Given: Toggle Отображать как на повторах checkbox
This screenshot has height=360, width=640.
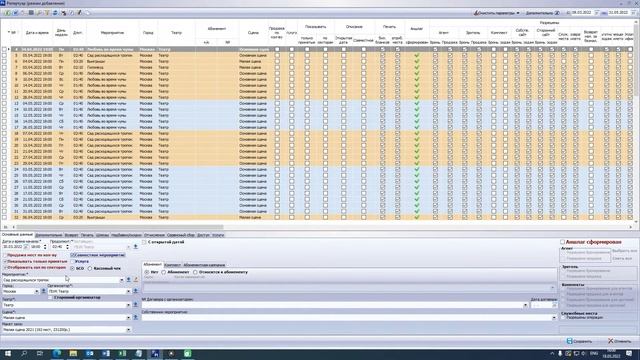Looking at the screenshot, I should tap(5, 268).
